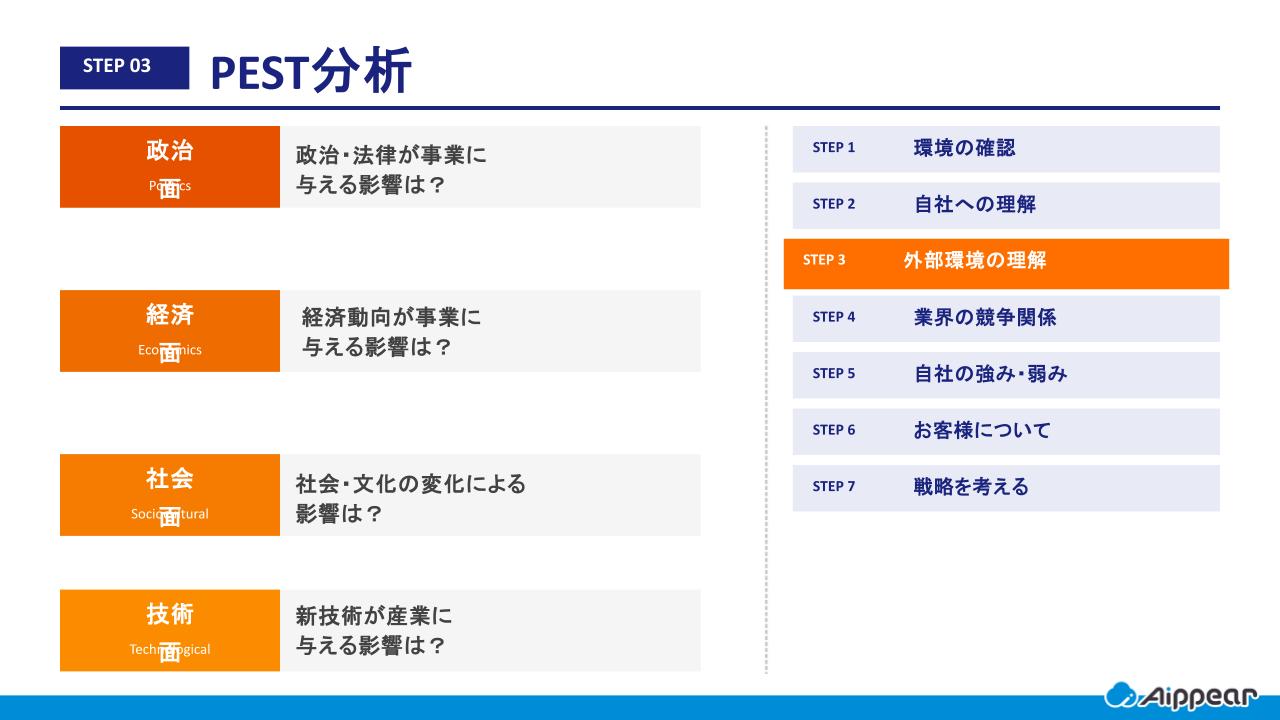Screen dimensions: 1280x720
Task: Select STEP 1 環境の確認 item
Action: pos(1005,148)
